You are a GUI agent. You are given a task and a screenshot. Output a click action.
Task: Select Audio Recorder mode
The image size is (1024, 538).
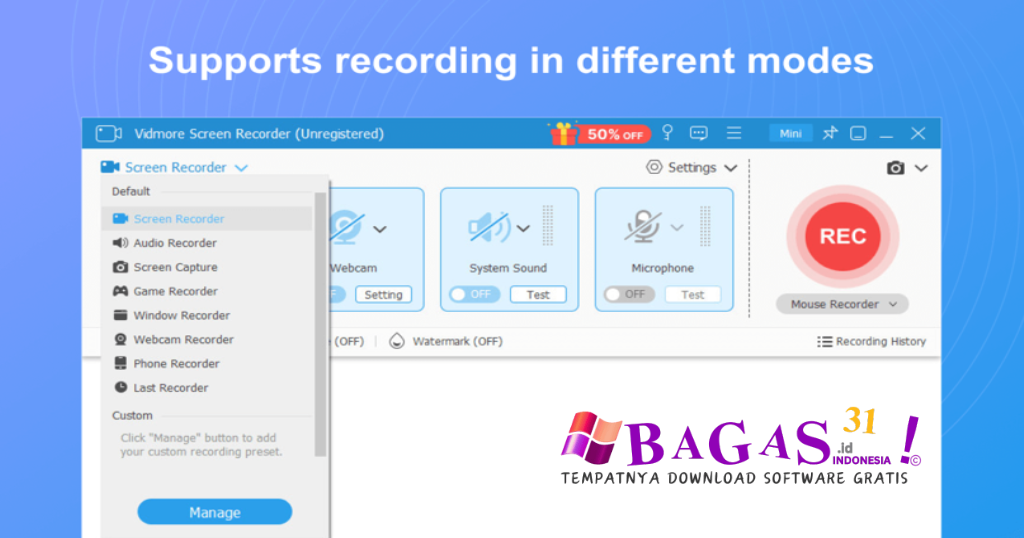pyautogui.click(x=207, y=243)
